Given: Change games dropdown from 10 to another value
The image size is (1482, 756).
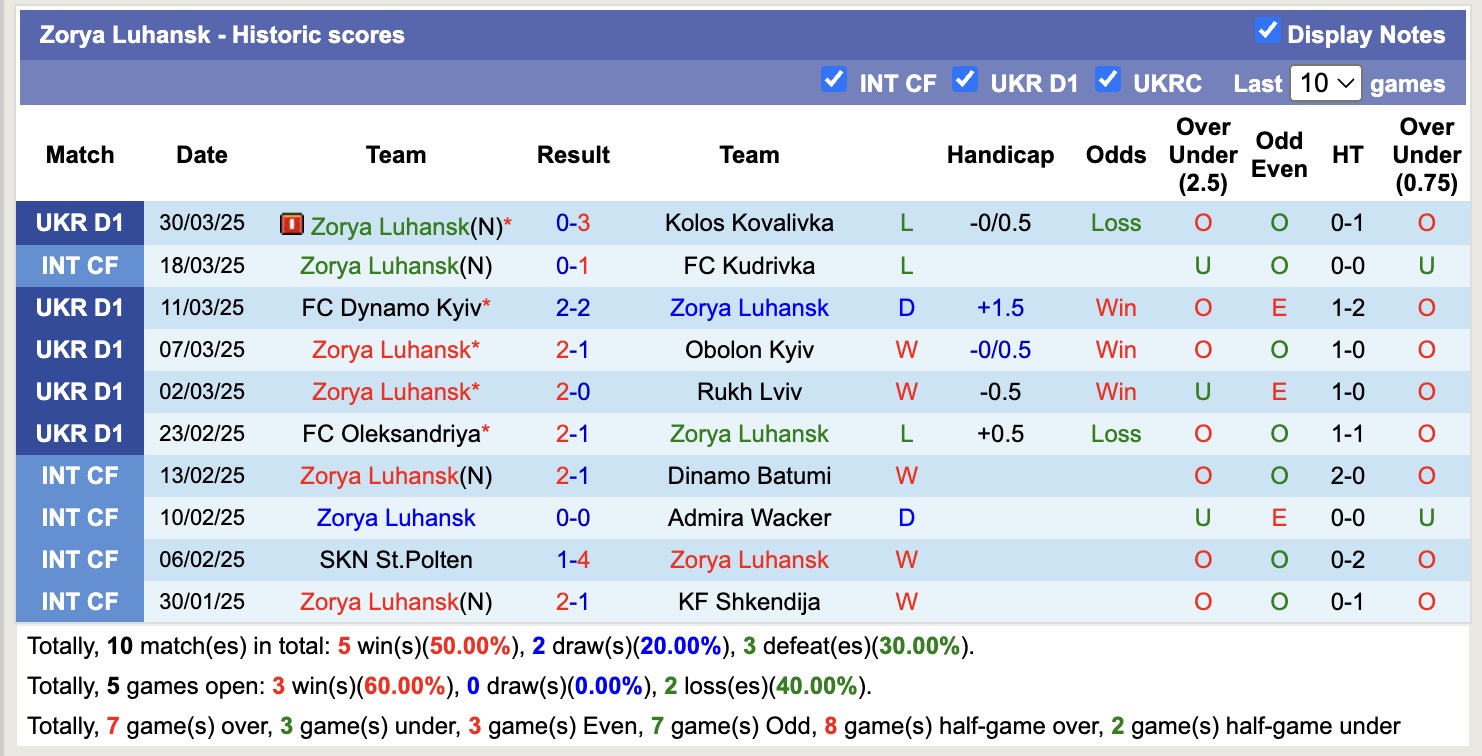Looking at the screenshot, I should (x=1326, y=83).
